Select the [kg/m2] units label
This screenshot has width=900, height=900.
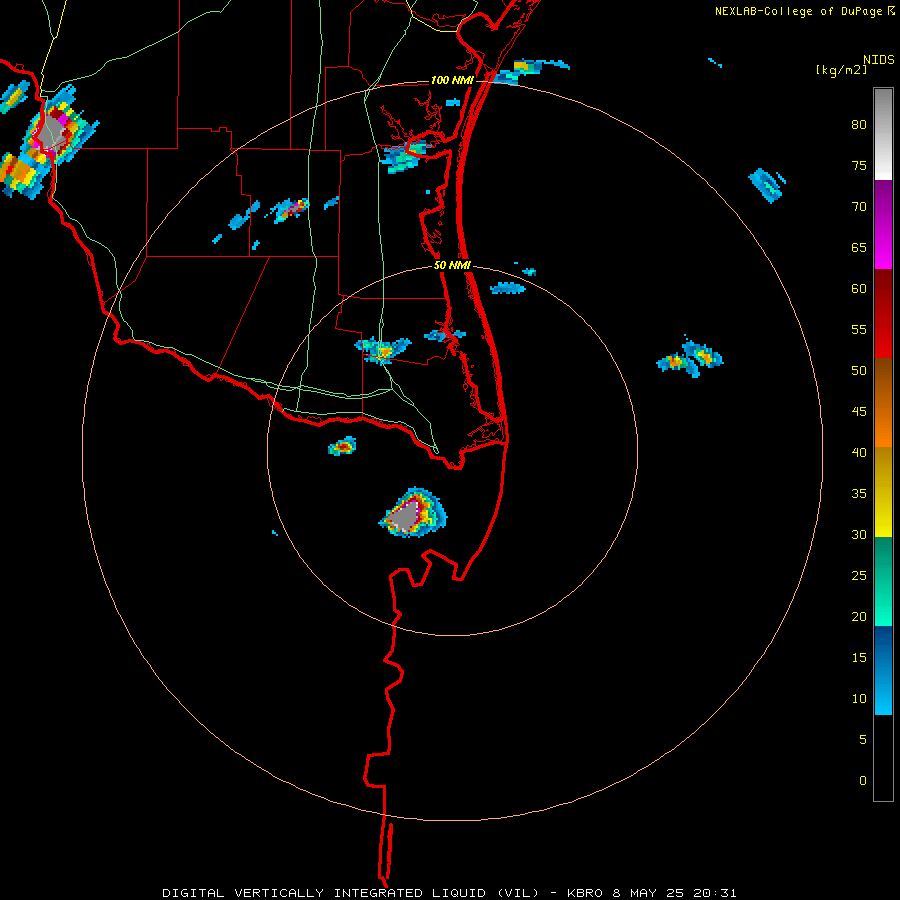coord(841,70)
